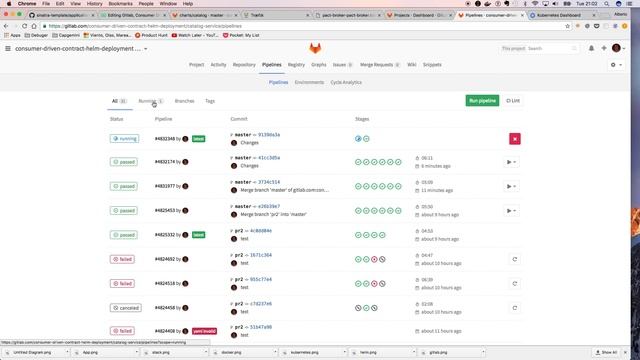Cancel running pipeline #4832348 with red X
Viewport: 640px width, 360px height.
[515, 139]
